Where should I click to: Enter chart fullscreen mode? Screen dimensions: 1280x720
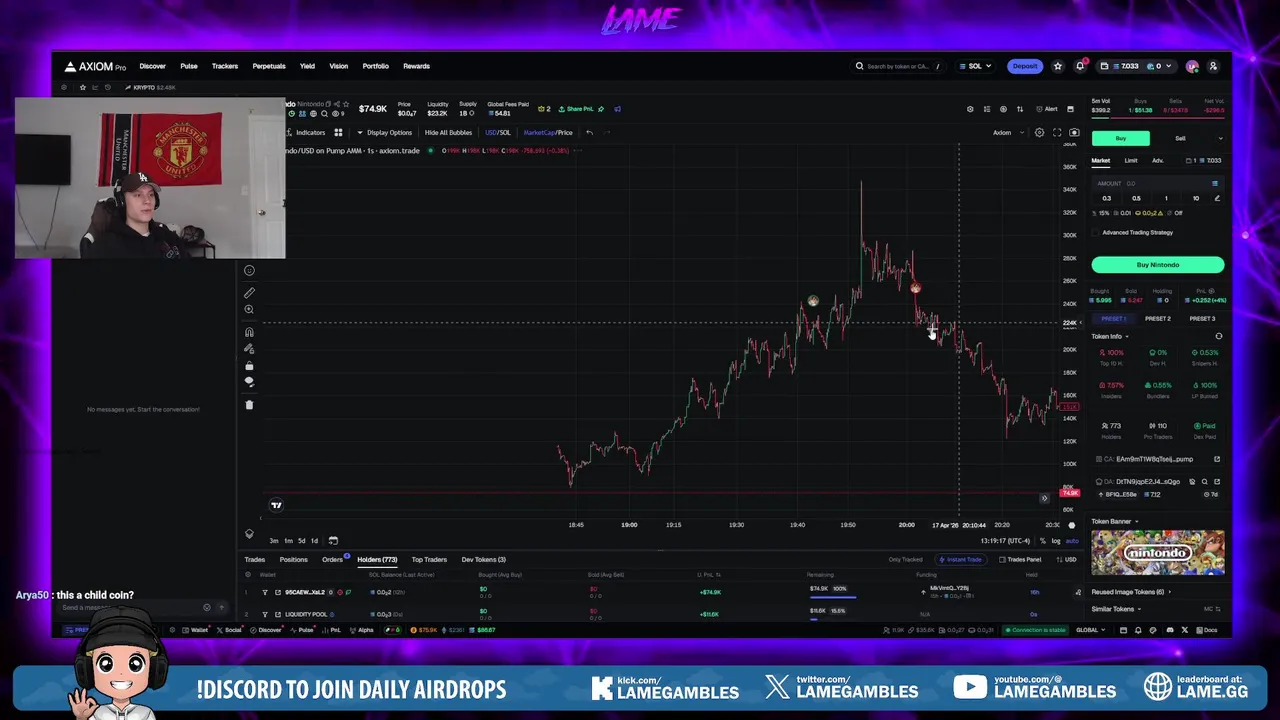[1057, 132]
